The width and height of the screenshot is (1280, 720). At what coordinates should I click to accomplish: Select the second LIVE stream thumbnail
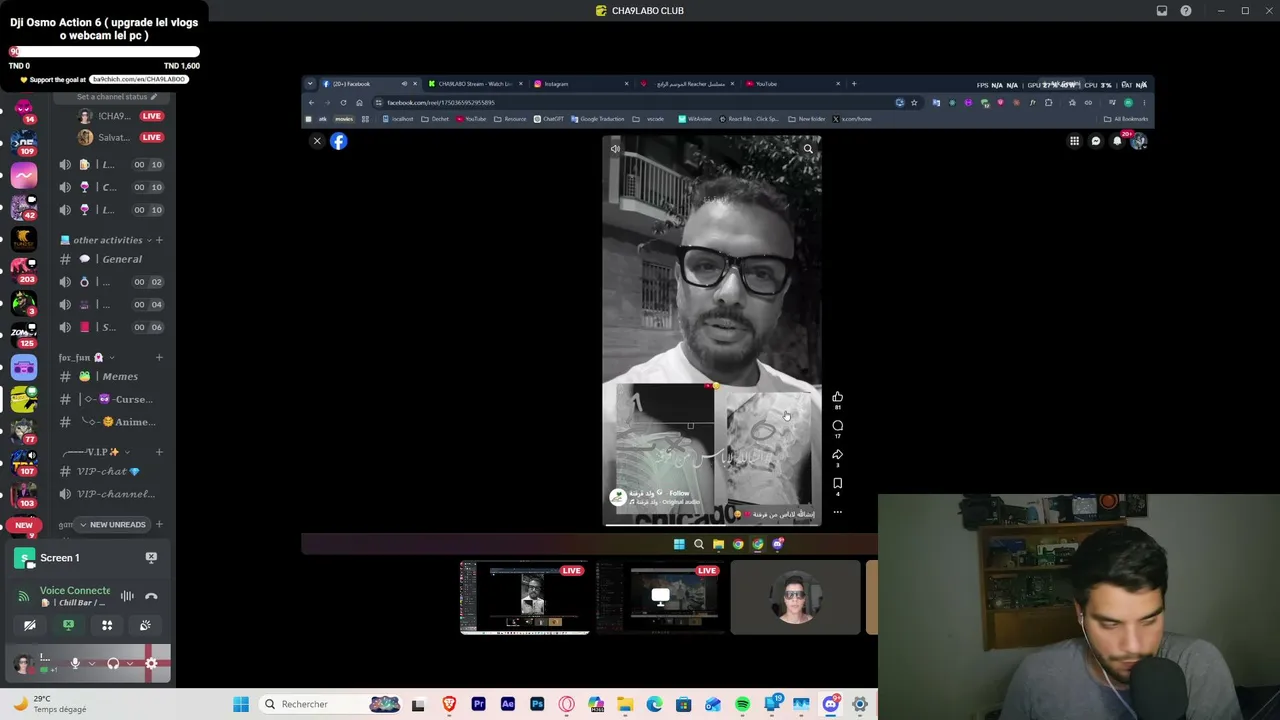coord(660,598)
